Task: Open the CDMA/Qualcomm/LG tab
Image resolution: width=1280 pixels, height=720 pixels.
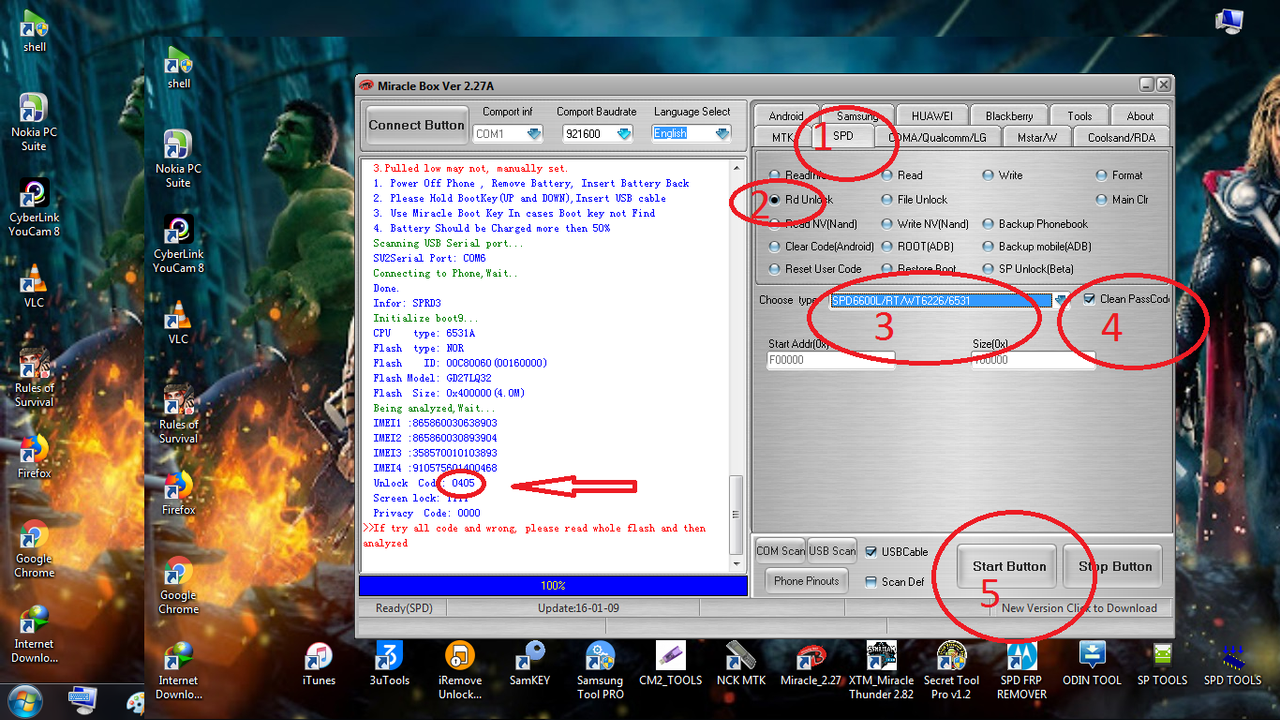Action: [x=938, y=137]
